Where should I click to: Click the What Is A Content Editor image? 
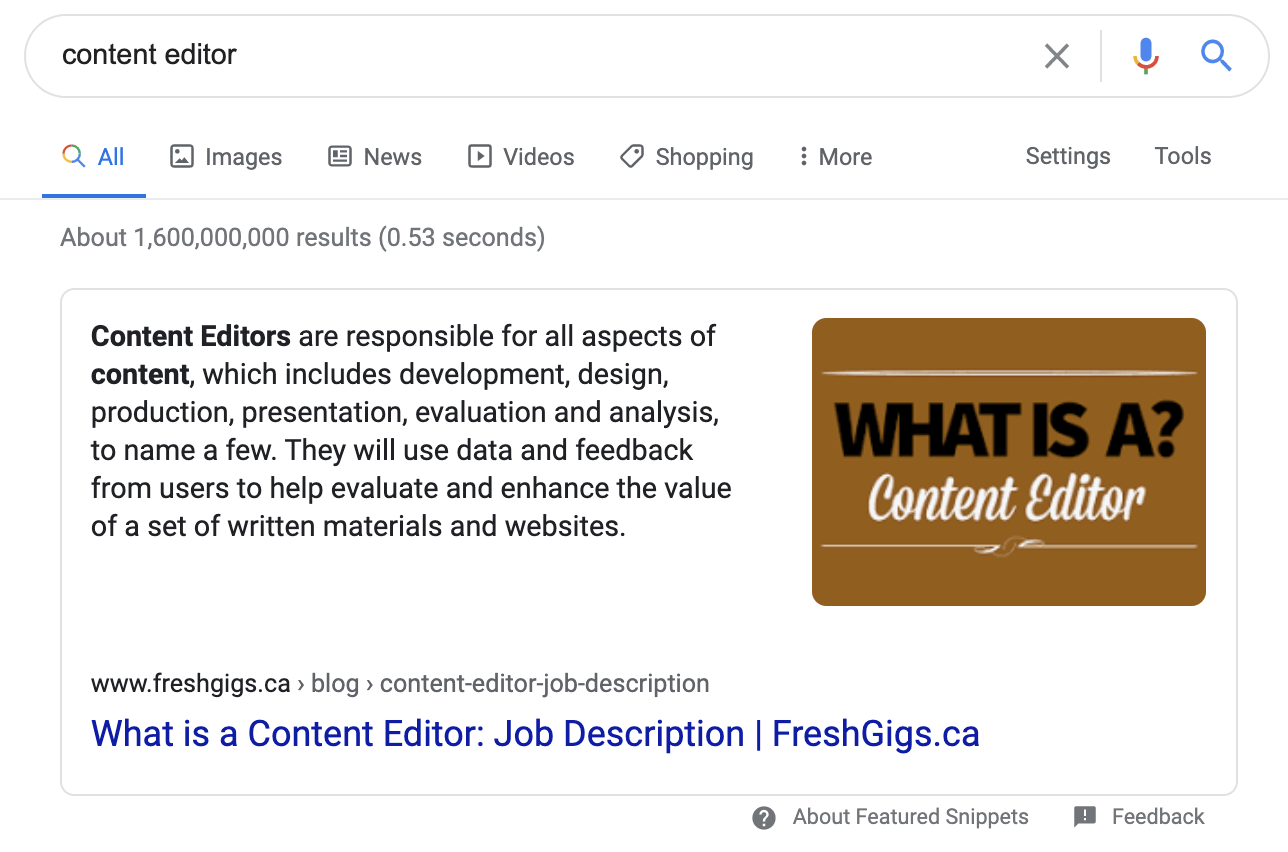[x=1009, y=461]
